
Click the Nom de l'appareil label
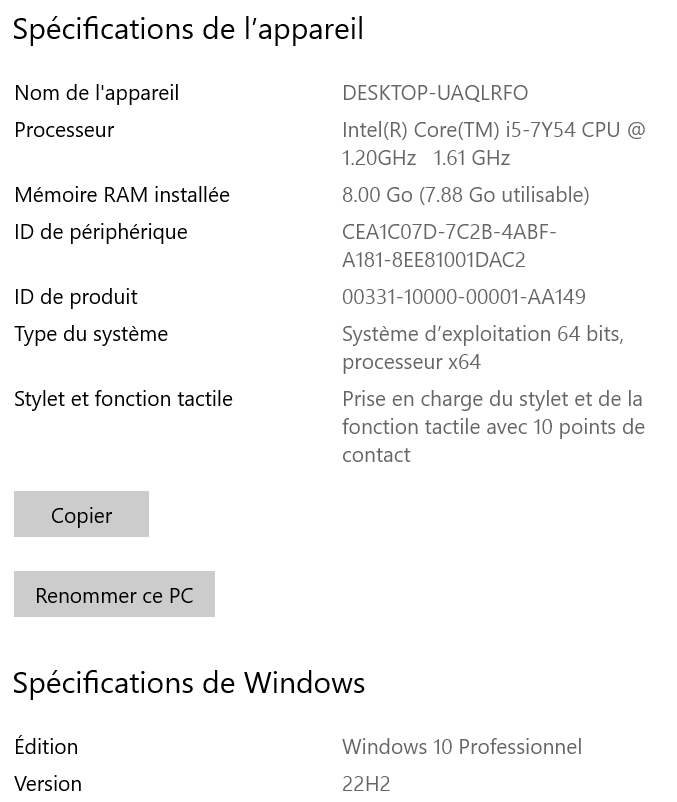(x=96, y=93)
